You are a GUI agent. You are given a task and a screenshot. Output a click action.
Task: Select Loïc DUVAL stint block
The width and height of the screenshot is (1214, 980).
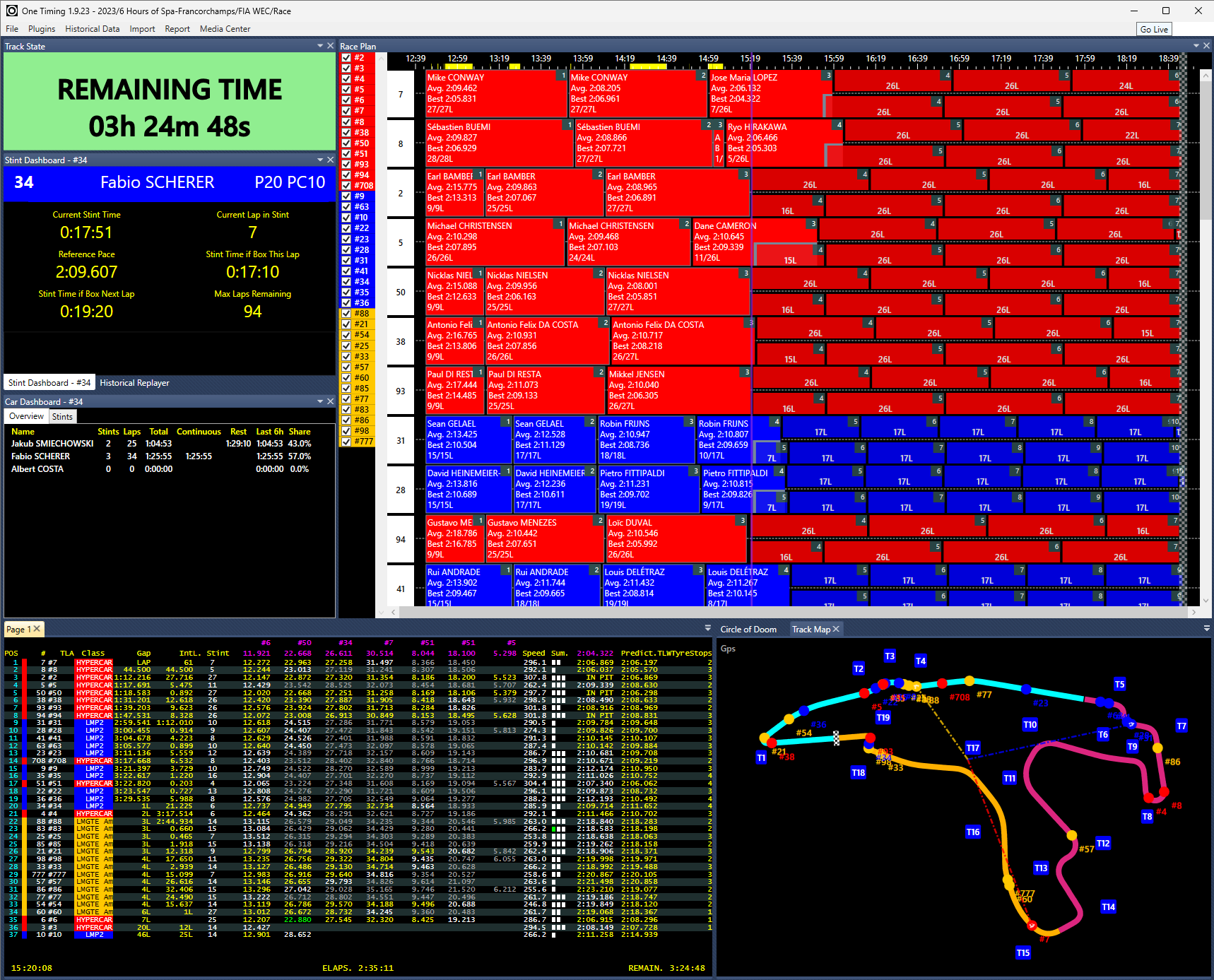676,538
